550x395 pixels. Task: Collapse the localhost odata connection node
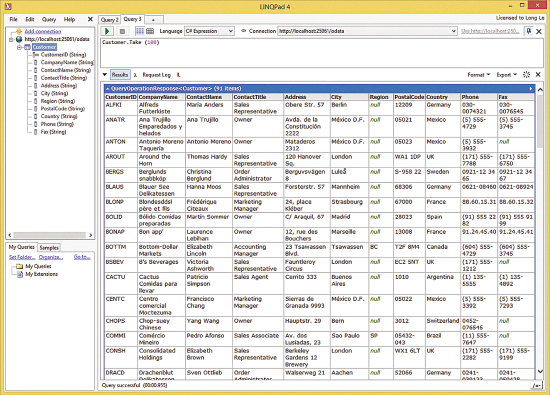pos(11,39)
